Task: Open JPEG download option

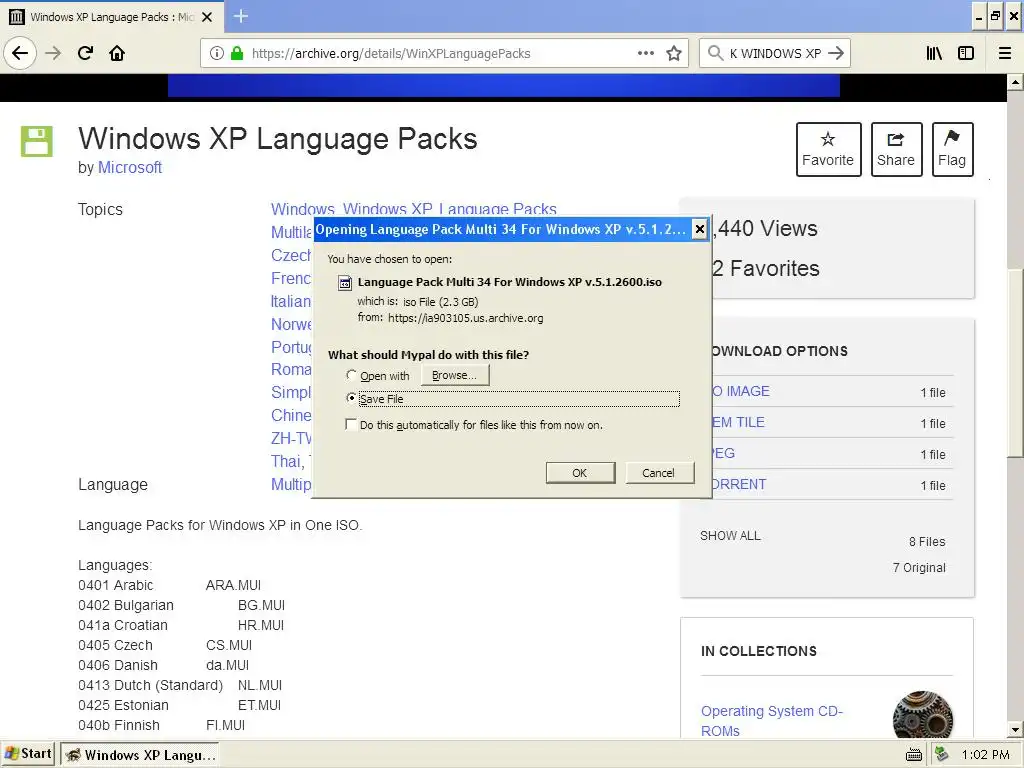Action: [724, 453]
